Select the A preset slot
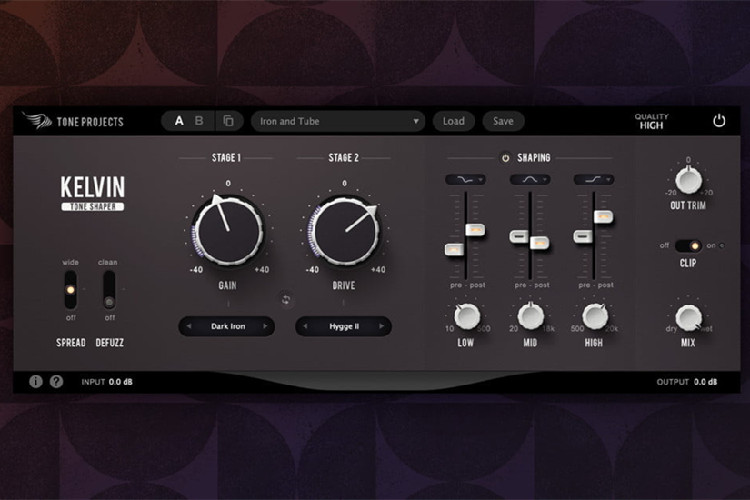This screenshot has height=500, width=750. pyautogui.click(x=179, y=121)
